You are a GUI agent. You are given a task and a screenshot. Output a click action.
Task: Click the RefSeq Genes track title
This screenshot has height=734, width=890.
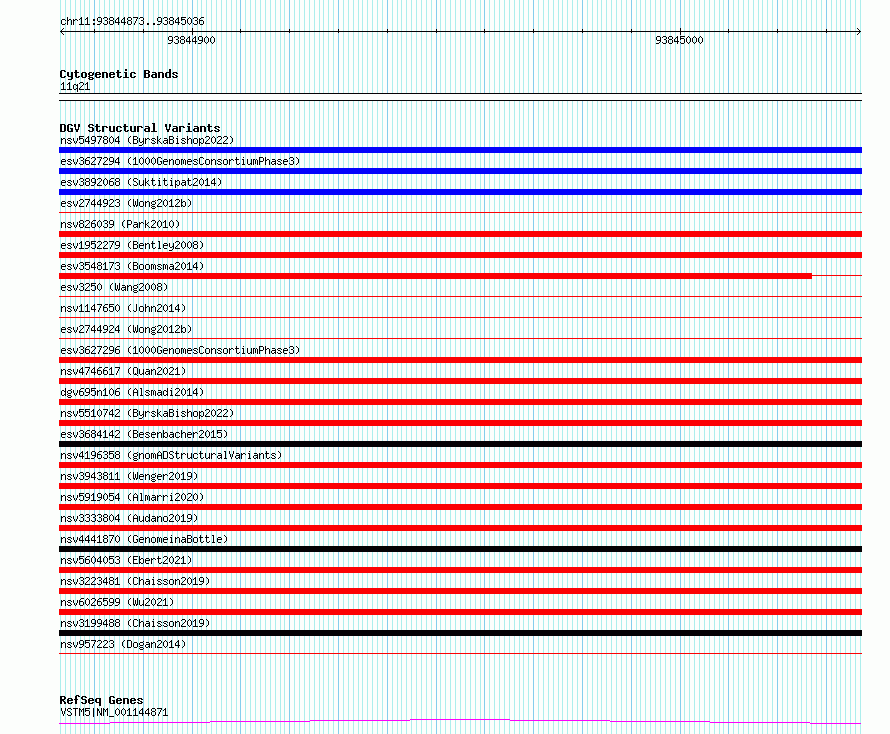(x=101, y=700)
